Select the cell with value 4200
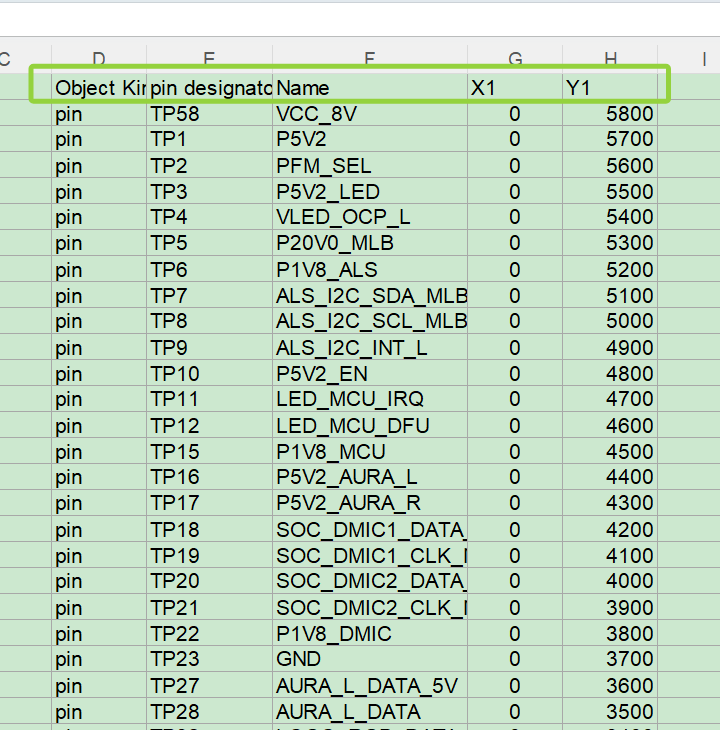The image size is (720, 730). [610, 528]
